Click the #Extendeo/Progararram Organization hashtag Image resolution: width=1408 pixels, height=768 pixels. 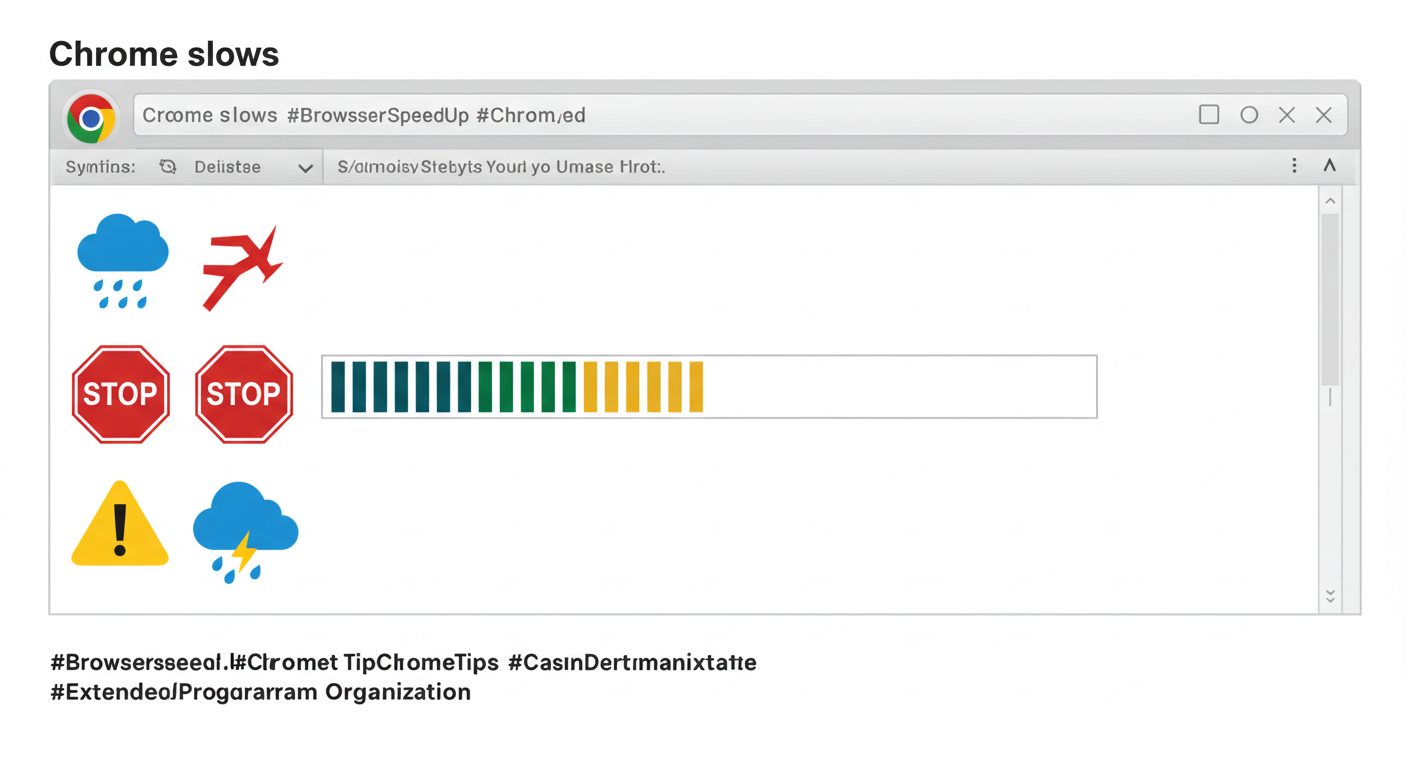click(260, 692)
